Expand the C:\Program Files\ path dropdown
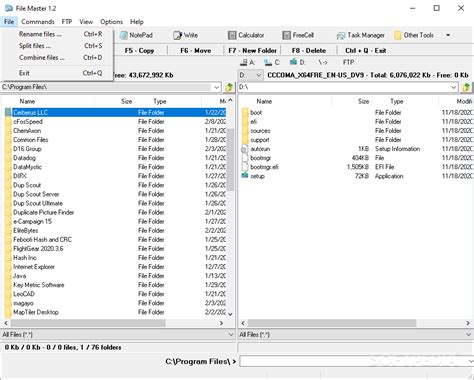Image resolution: width=474 pixels, height=380 pixels. click(216, 87)
